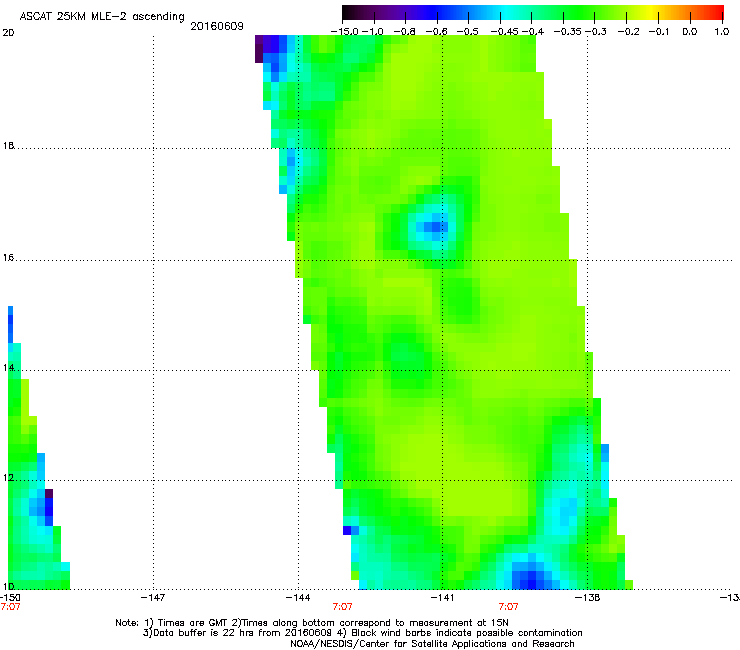Click the longitude label -144
Image resolution: width=740 pixels, height=650 pixels.
298,598
